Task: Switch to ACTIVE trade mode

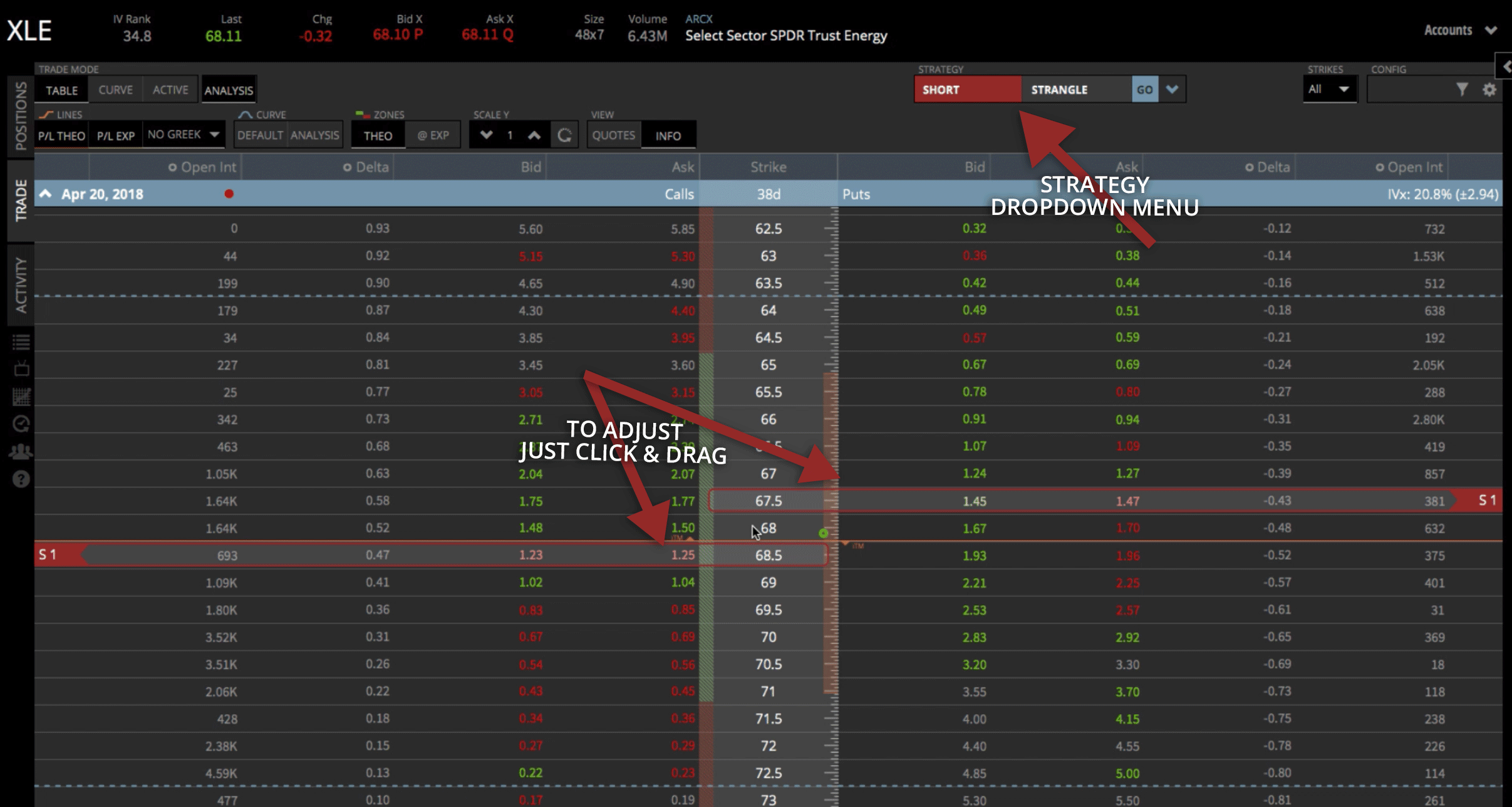Action: tap(170, 90)
